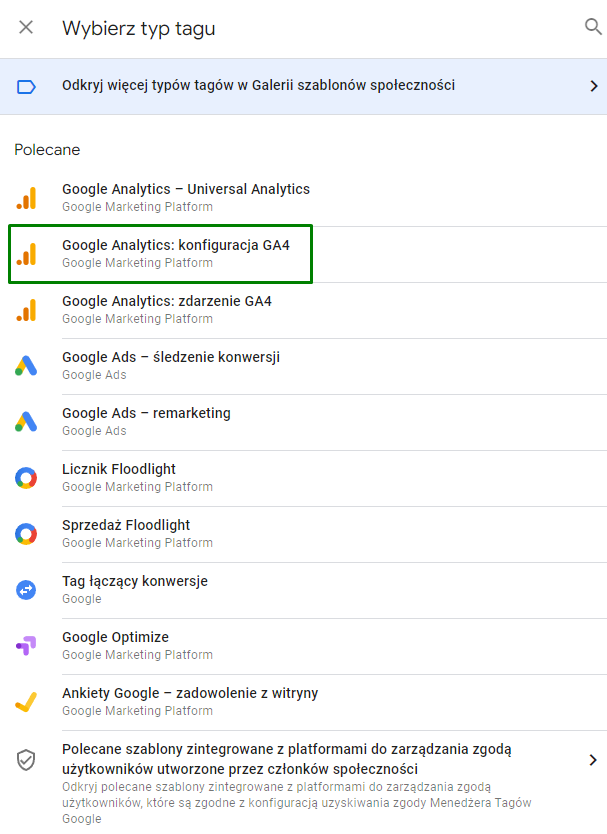Image resolution: width=607 pixels, height=834 pixels.
Task: Click the shield icon next to consent templates
Action: (x=25, y=760)
